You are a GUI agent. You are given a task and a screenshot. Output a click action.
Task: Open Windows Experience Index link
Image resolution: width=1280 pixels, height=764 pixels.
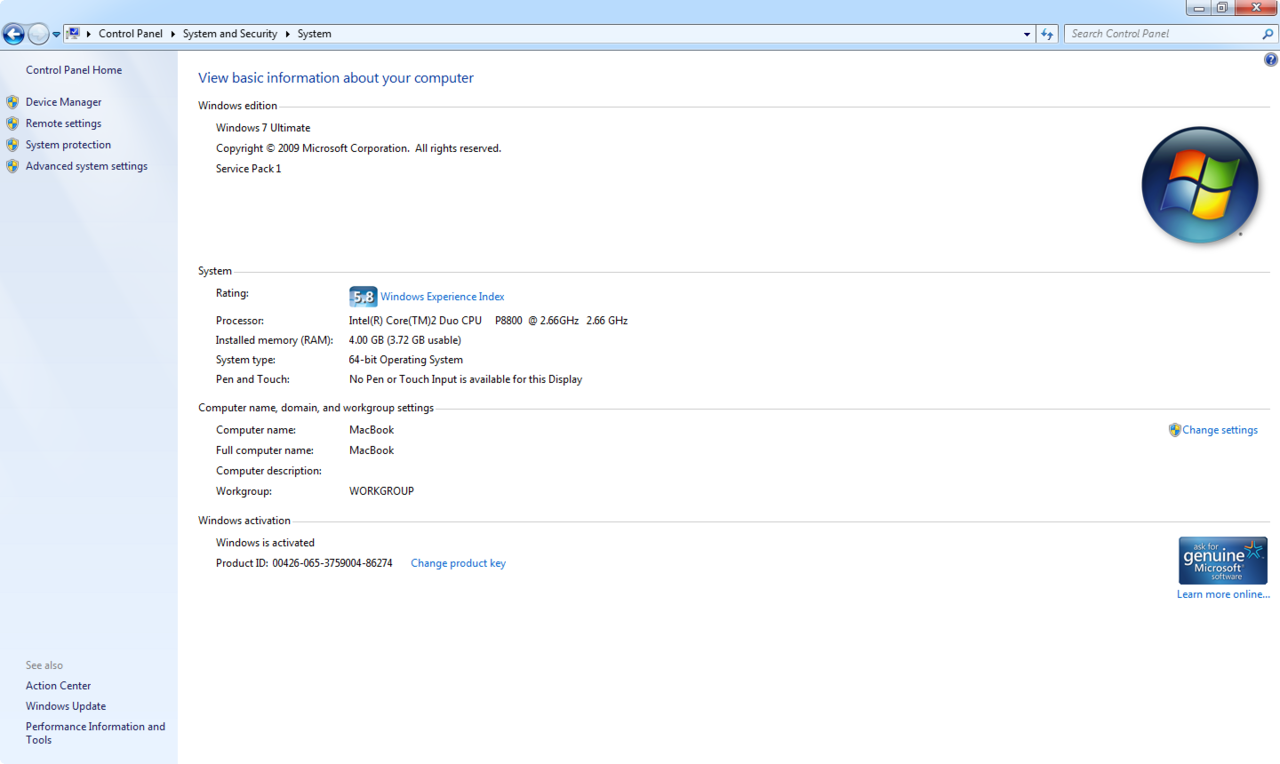point(442,297)
